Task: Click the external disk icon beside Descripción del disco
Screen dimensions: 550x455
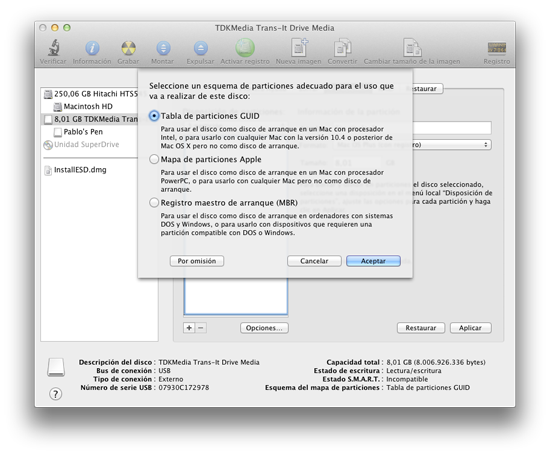Action: [x=56, y=367]
